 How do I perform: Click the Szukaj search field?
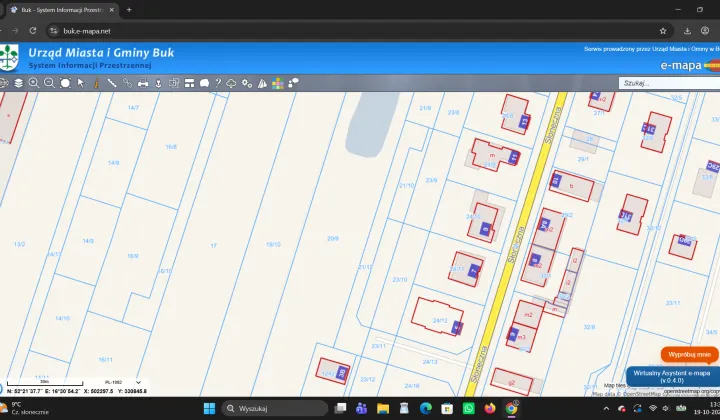669,83
